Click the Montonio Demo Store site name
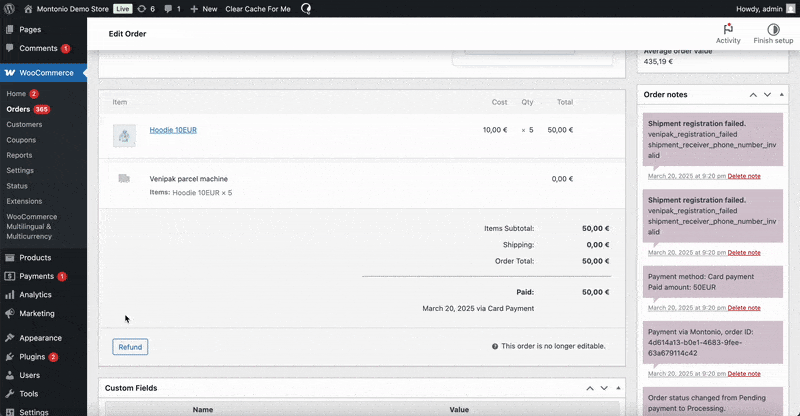Viewport: 800px width, 416px height. point(72,9)
